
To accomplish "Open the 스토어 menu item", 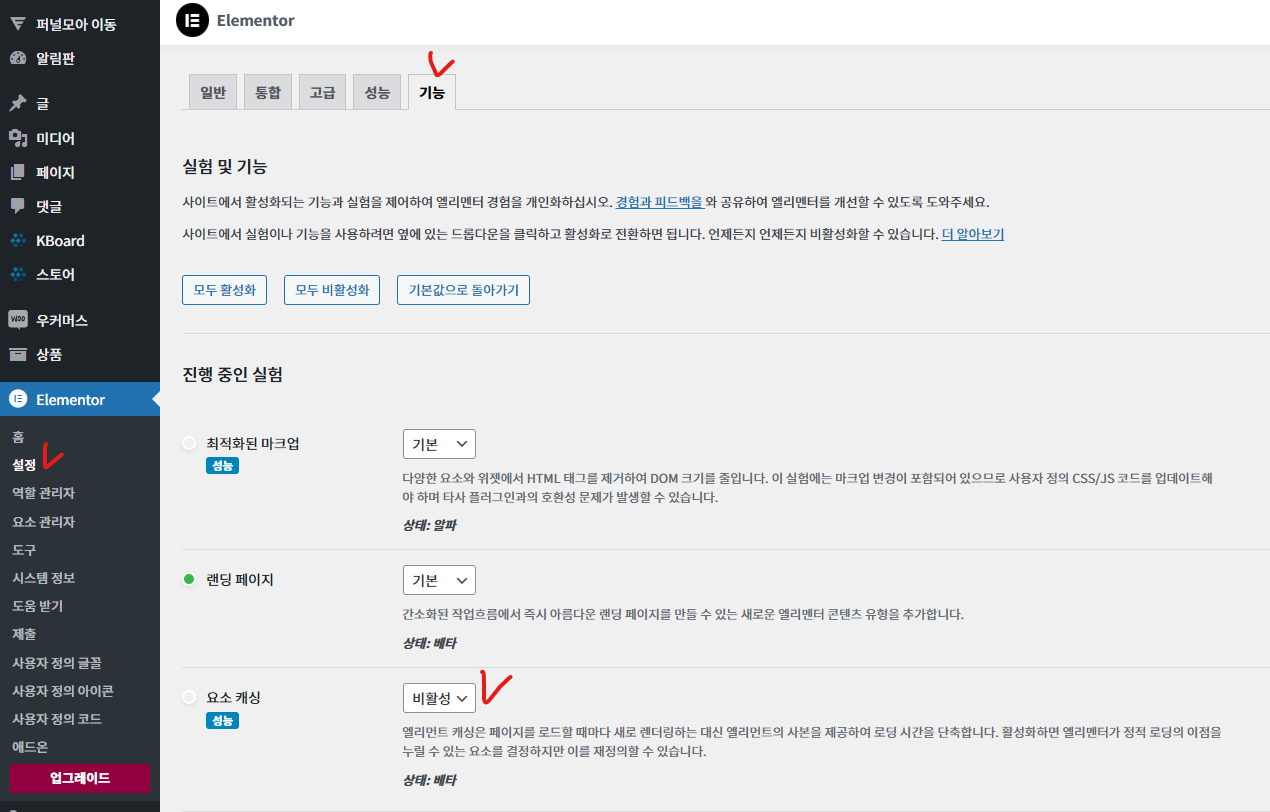I will click(x=80, y=274).
